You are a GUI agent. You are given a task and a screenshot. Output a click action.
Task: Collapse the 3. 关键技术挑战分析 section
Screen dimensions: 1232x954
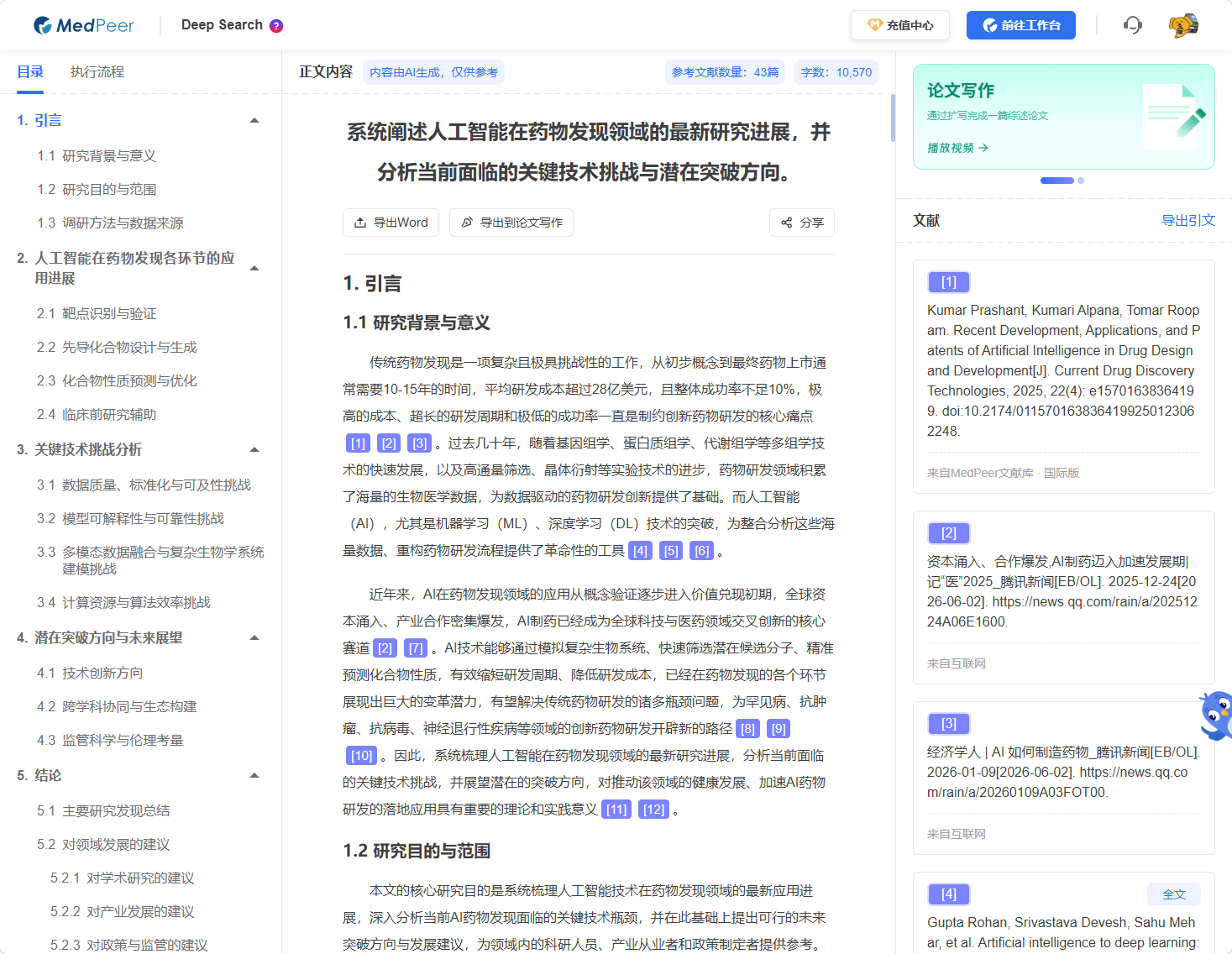click(x=254, y=449)
